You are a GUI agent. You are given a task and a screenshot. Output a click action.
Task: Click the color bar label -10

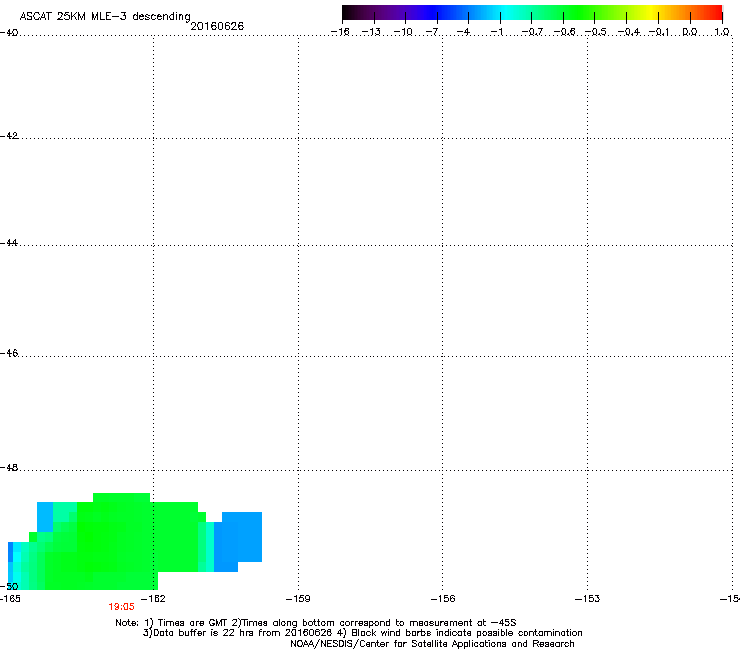click(403, 32)
